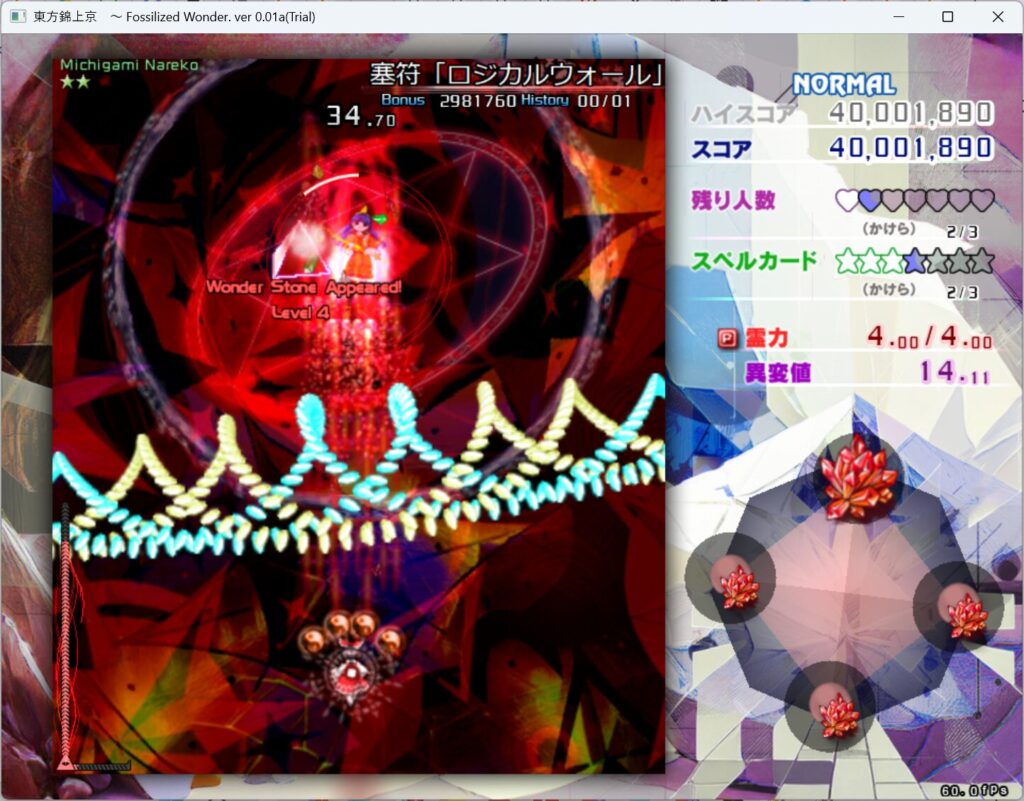Click the blue filled heart in lives row
The width and height of the screenshot is (1024, 801).
click(870, 200)
